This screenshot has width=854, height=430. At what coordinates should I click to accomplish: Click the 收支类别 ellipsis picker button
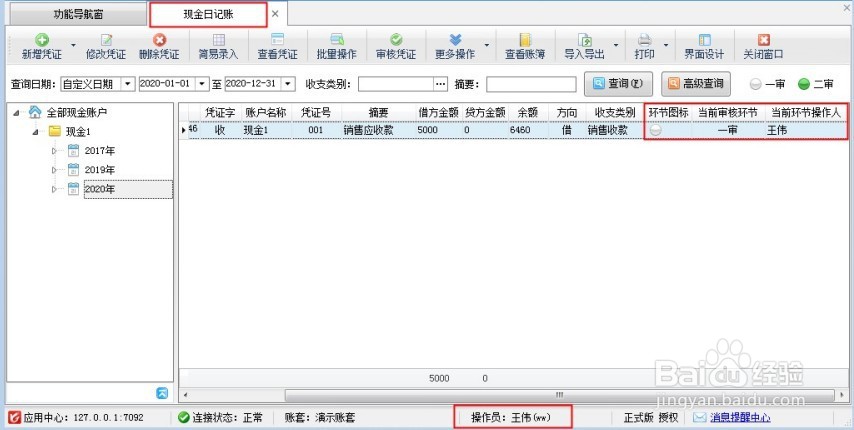(441, 84)
